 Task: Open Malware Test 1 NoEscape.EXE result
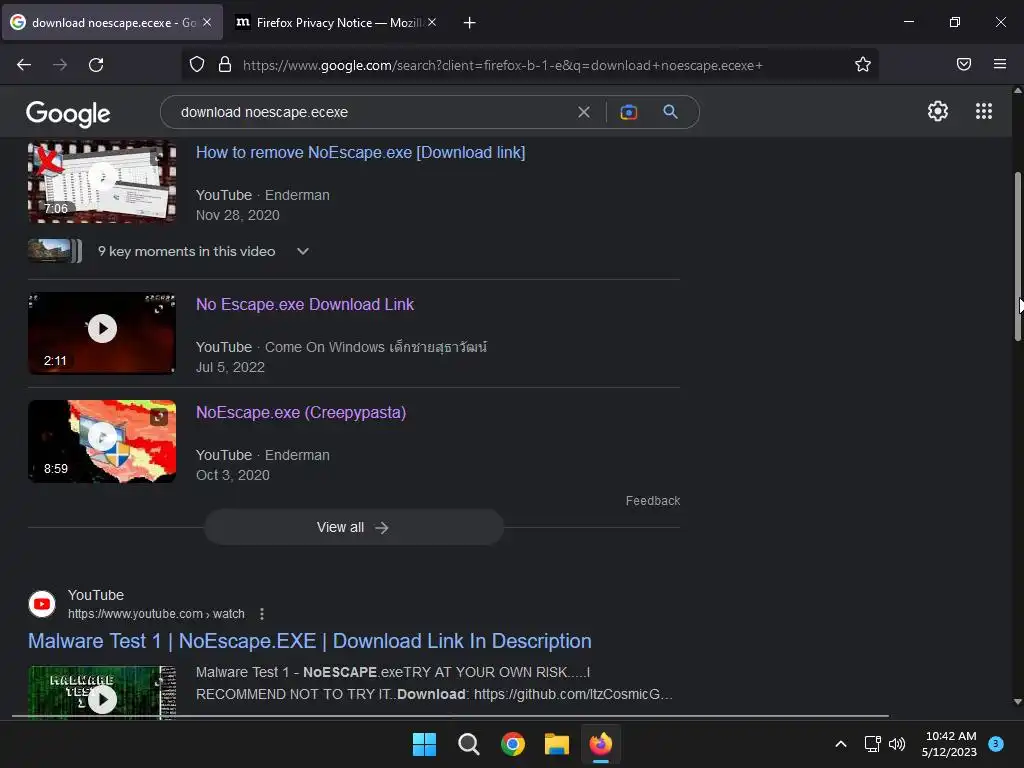310,641
